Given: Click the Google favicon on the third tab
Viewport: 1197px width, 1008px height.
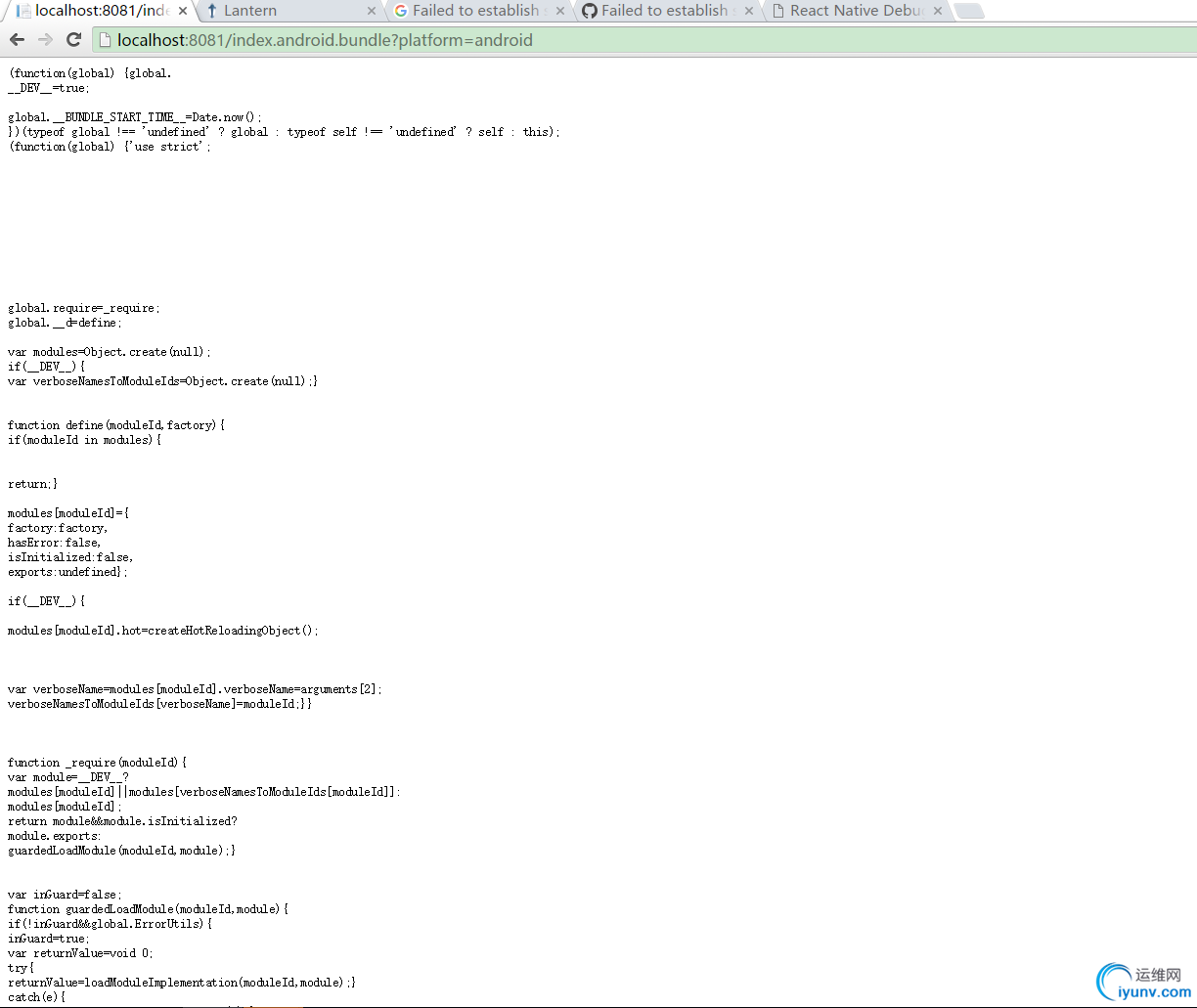Looking at the screenshot, I should tap(401, 11).
